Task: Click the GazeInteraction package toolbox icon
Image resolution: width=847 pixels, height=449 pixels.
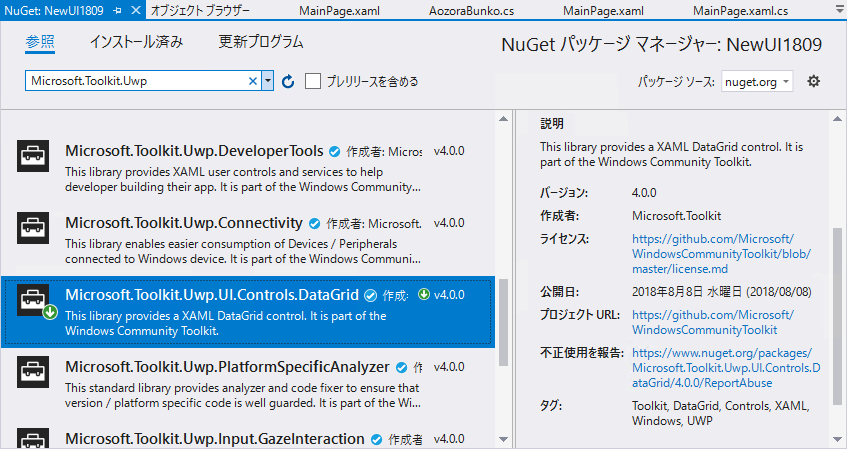Action: (x=33, y=438)
